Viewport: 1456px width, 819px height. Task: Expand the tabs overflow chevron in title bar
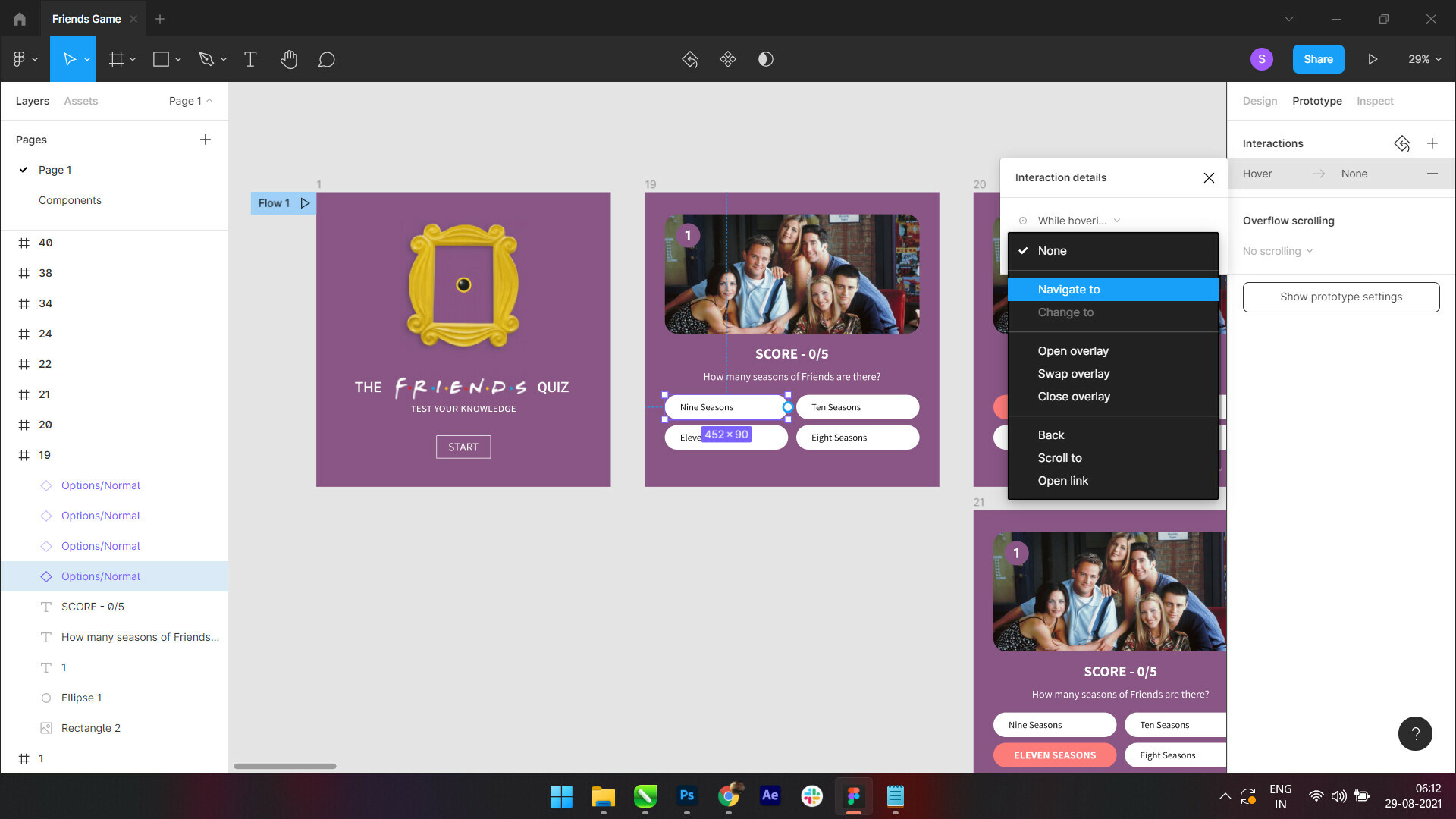click(1289, 19)
